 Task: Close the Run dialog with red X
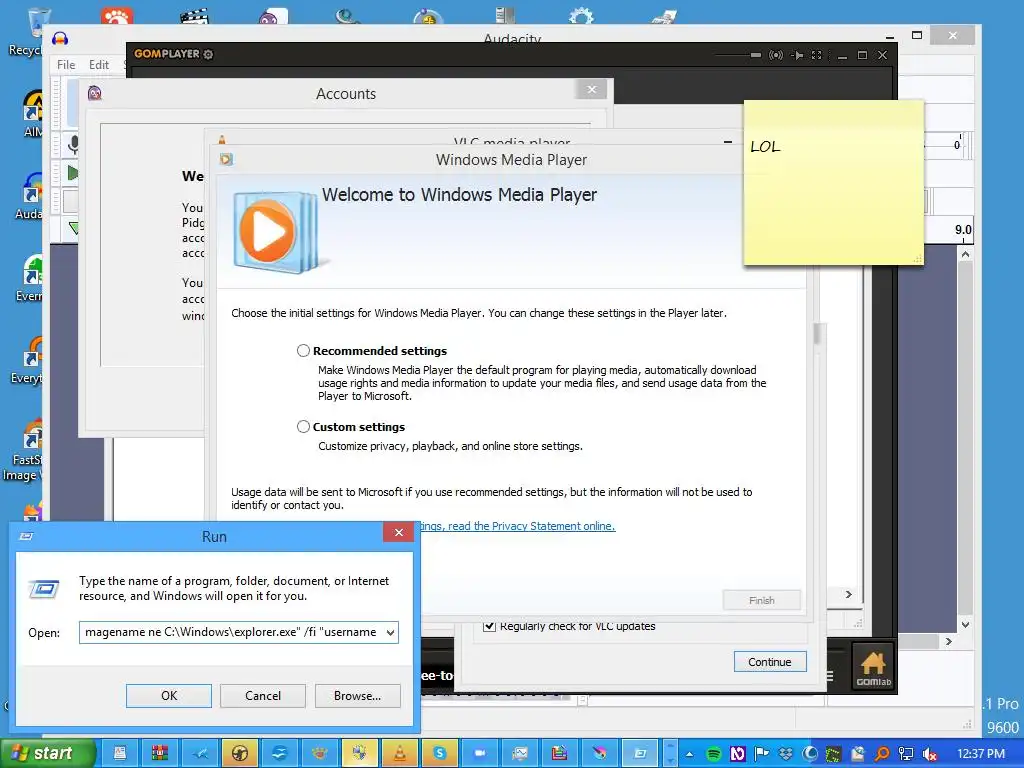click(398, 532)
